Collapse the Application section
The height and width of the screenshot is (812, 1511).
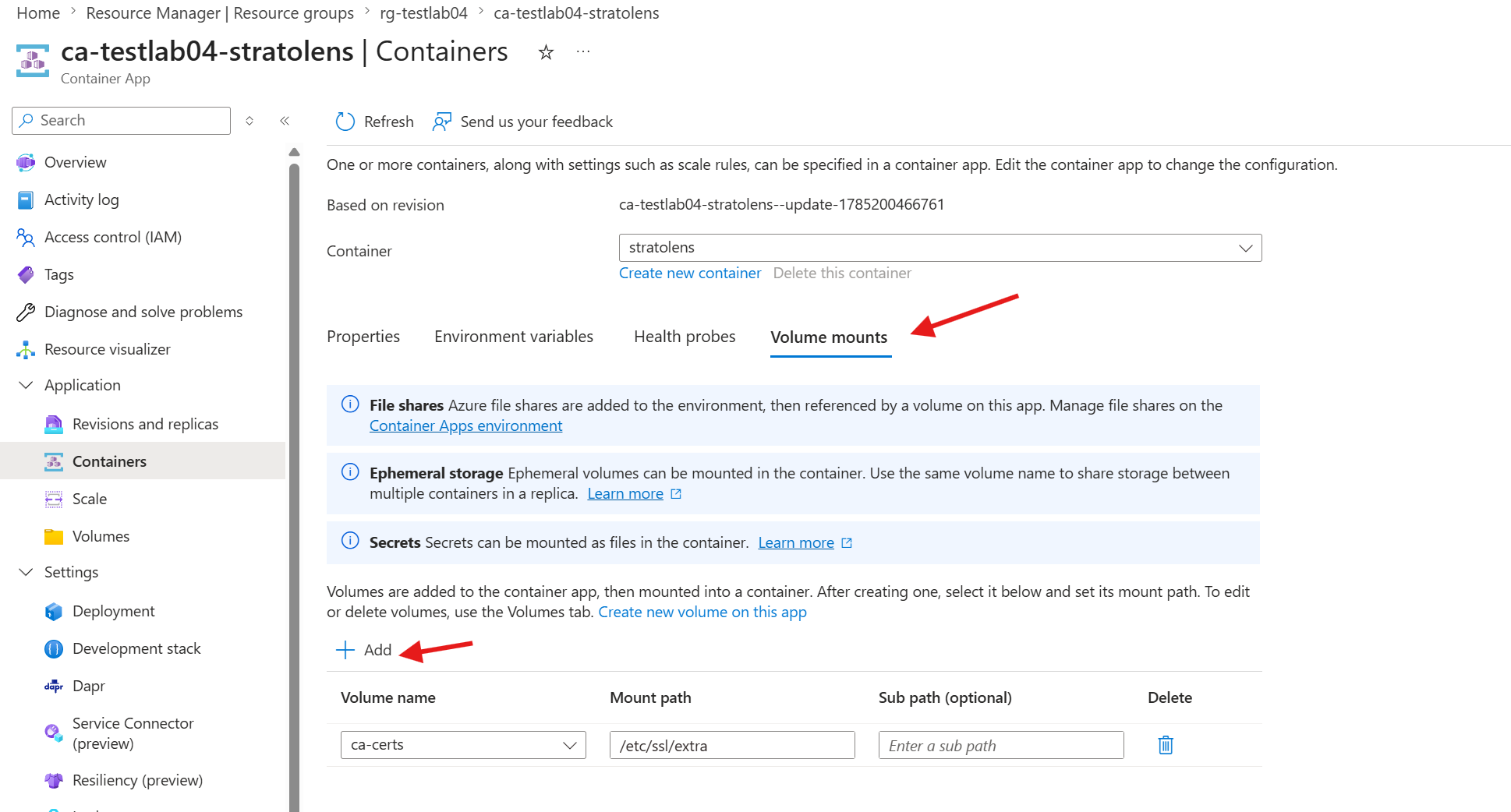(x=26, y=385)
